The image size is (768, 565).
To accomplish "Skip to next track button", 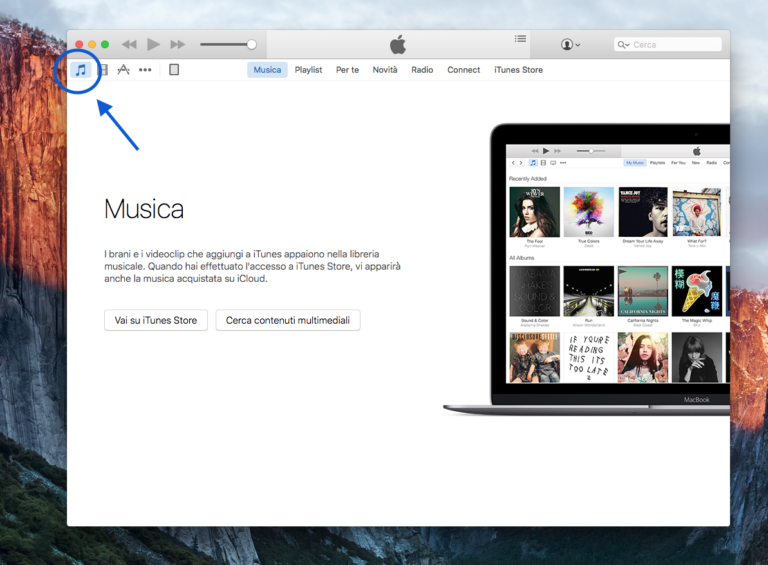I will (177, 45).
